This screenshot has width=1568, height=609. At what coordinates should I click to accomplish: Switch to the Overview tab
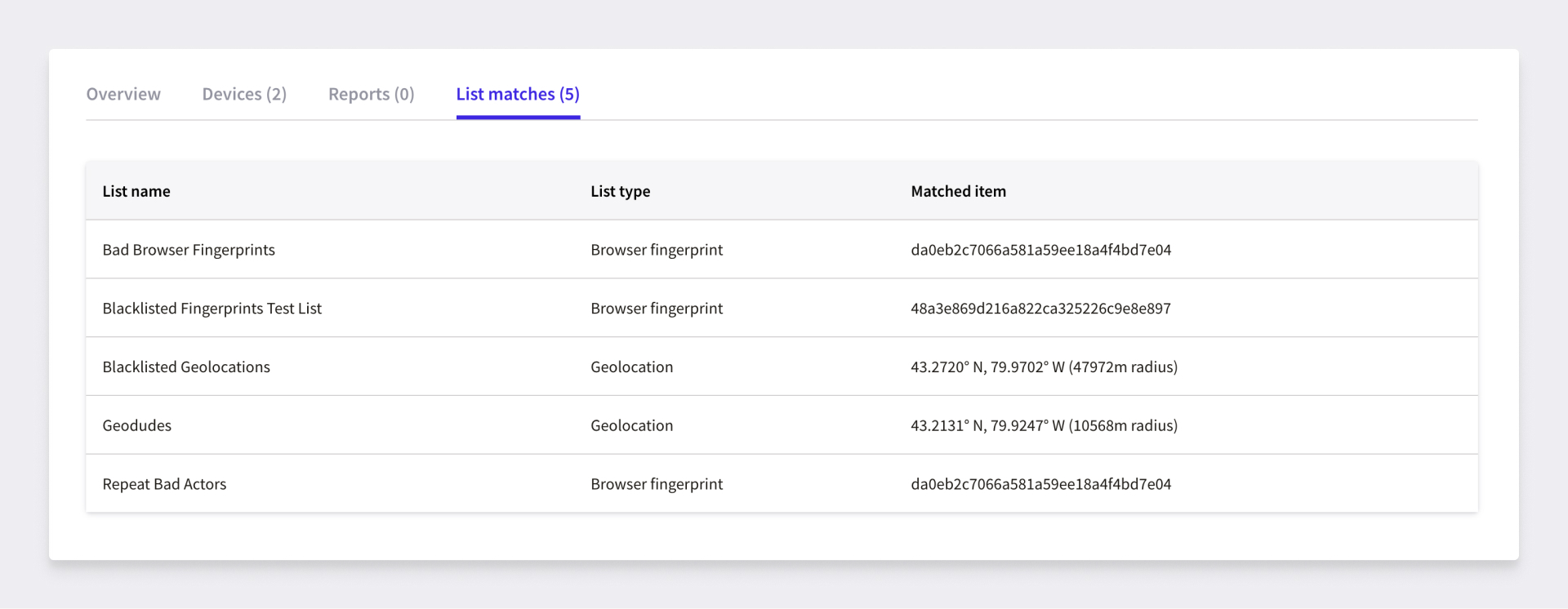tap(123, 94)
